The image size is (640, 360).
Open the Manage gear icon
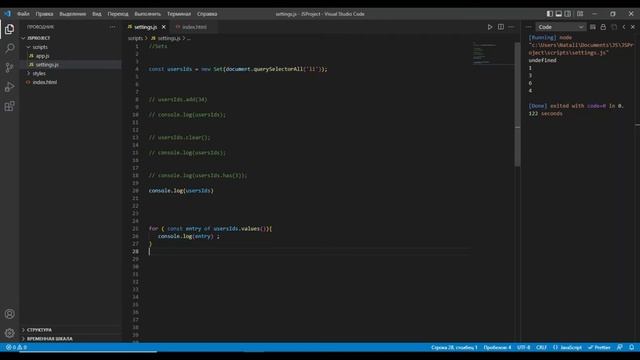9,333
